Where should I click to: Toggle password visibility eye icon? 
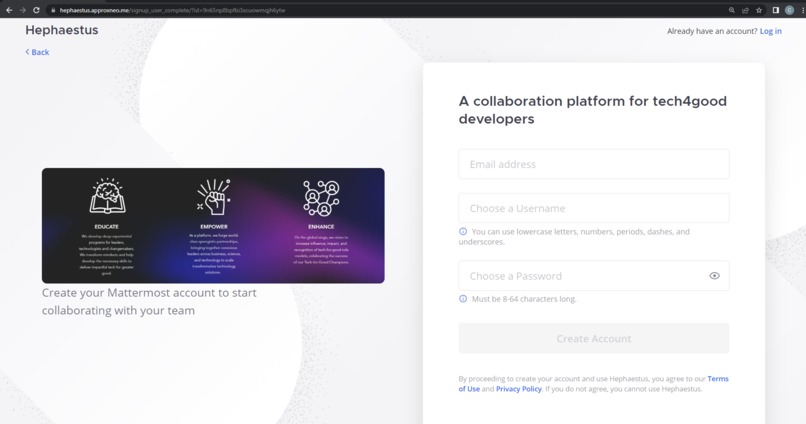click(x=715, y=276)
